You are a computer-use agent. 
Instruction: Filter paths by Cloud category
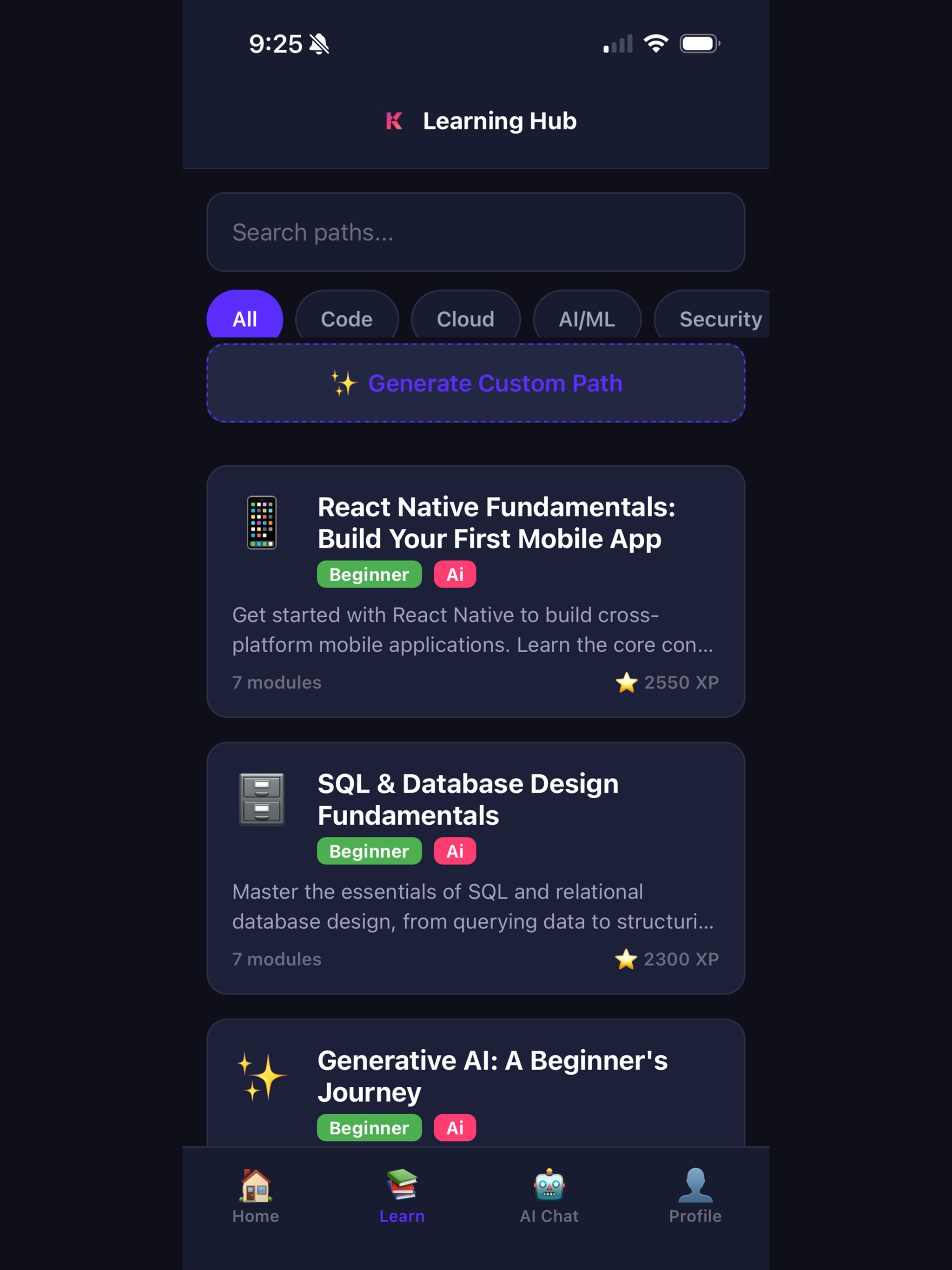[466, 315]
